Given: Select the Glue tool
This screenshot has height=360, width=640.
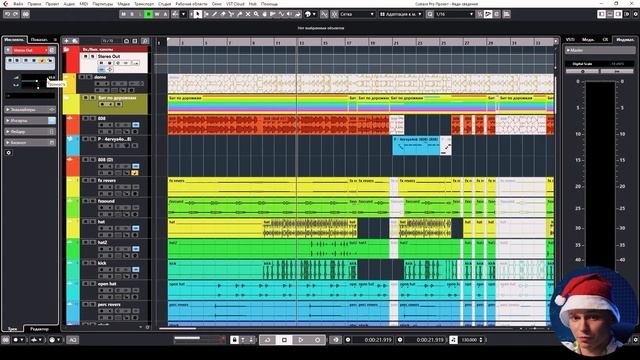Looking at the screenshot, I should click(240, 14).
